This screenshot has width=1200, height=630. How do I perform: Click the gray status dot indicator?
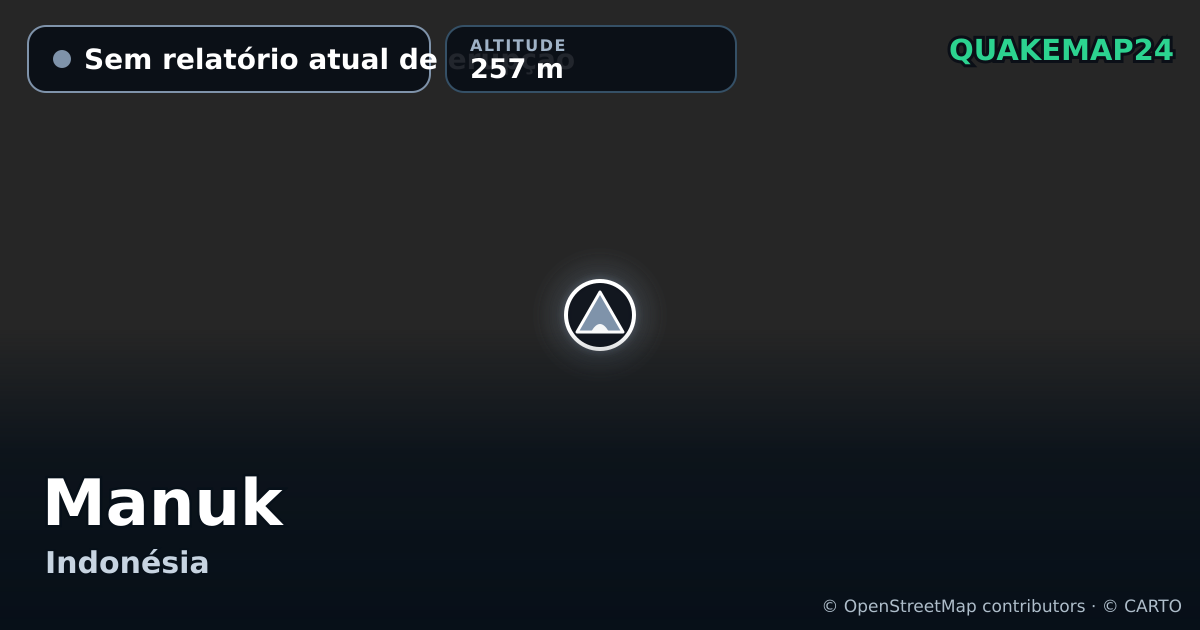coord(62,59)
